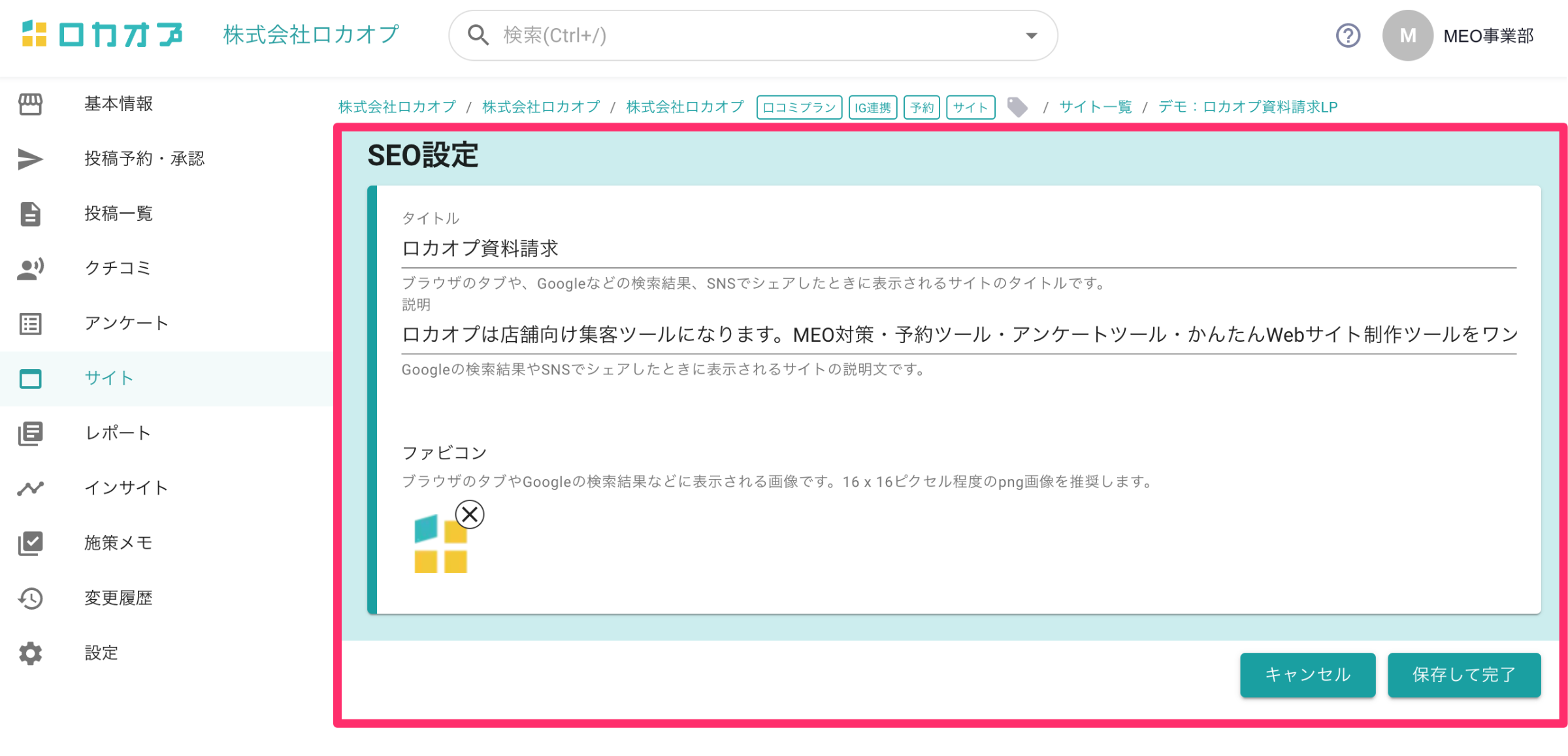Expand the search box dropdown arrow

click(x=1031, y=35)
